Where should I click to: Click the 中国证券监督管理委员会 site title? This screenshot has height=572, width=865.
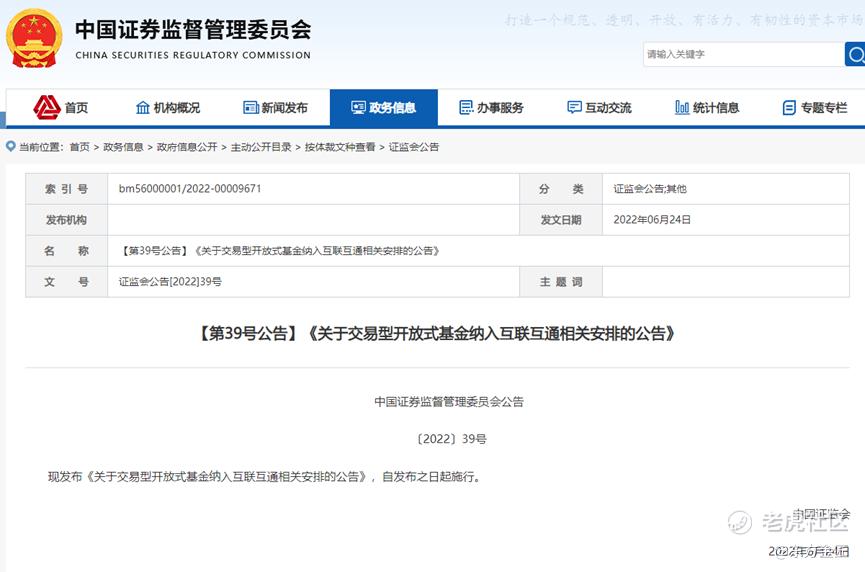[193, 29]
